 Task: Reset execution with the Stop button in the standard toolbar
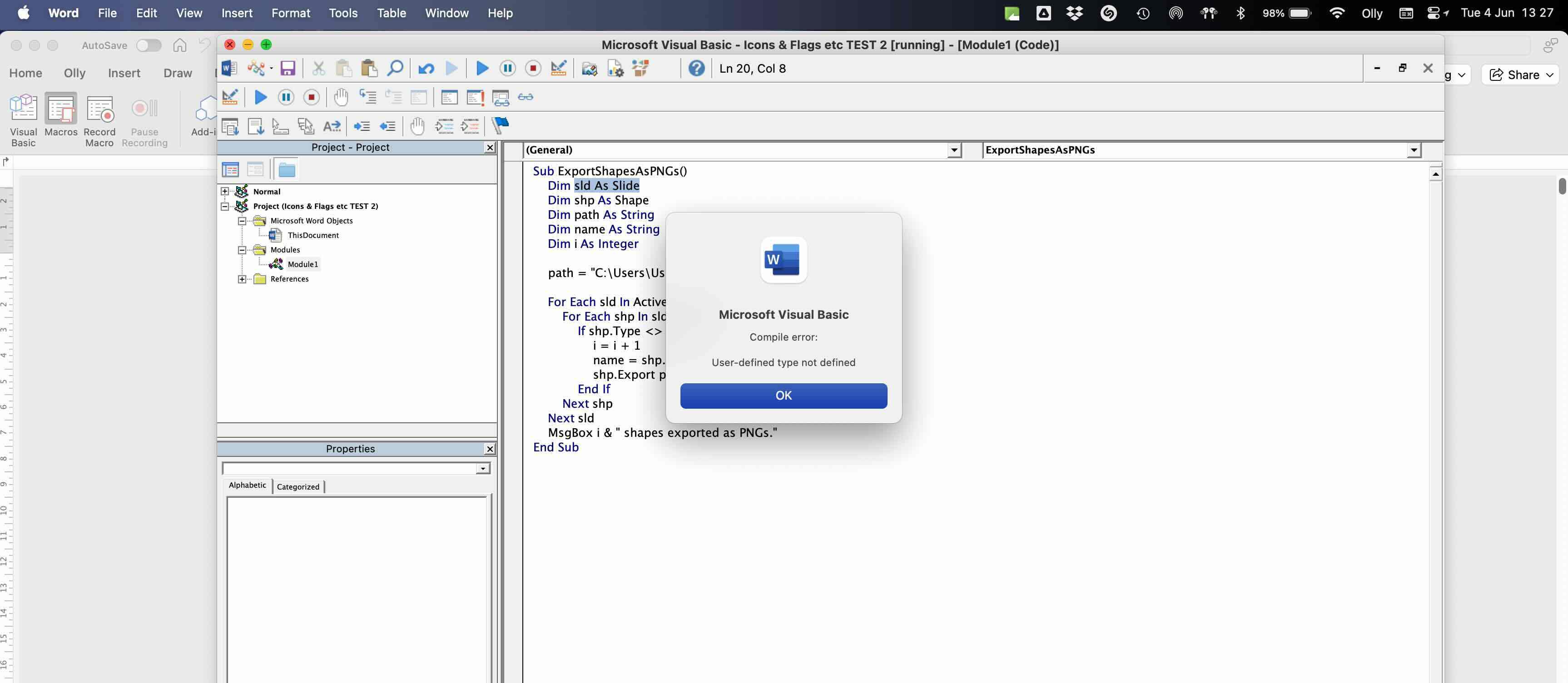(533, 68)
